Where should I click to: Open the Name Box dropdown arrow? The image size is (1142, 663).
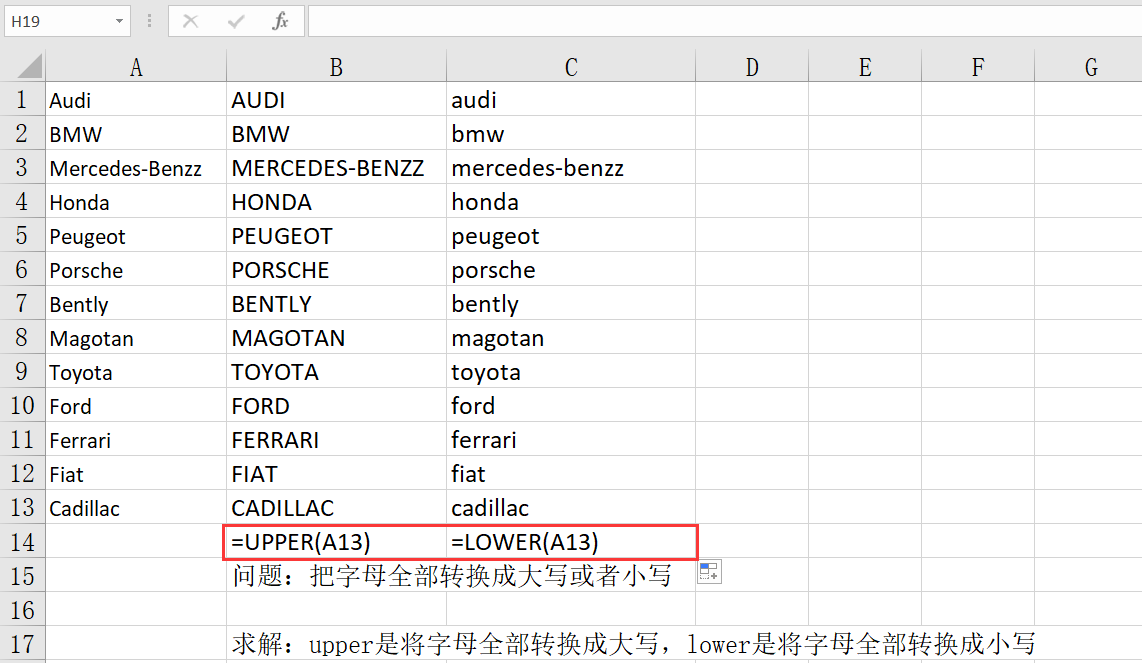119,21
